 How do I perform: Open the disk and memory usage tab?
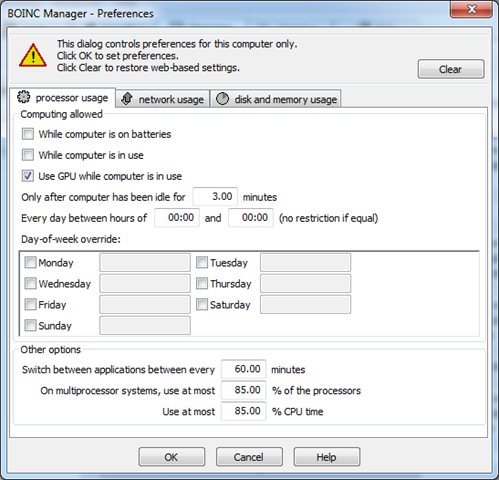pyautogui.click(x=276, y=99)
